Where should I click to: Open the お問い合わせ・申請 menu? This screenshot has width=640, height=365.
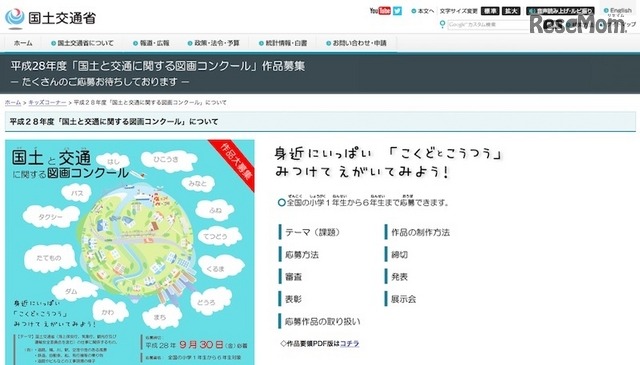point(356,43)
